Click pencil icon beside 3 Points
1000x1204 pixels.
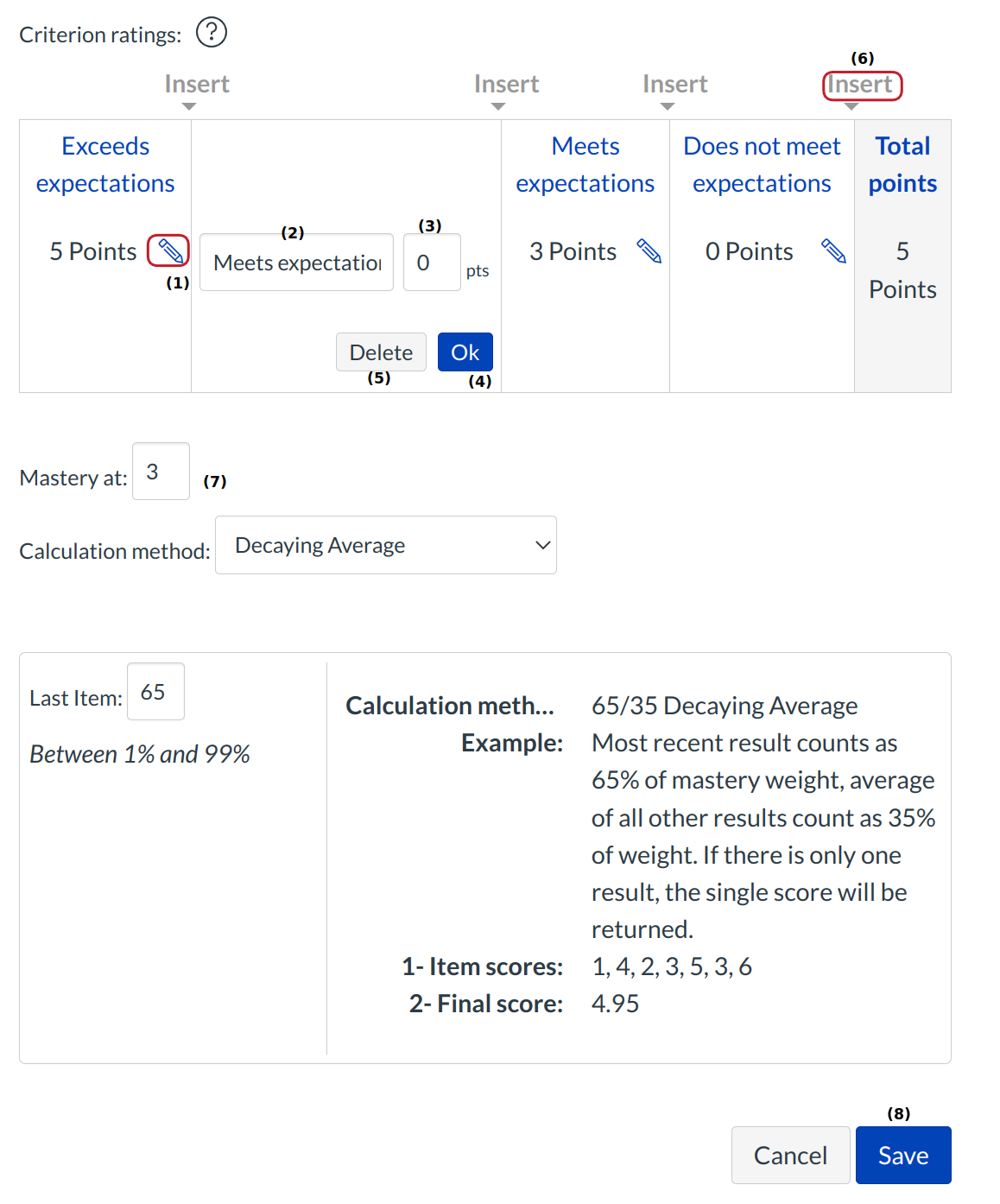click(x=649, y=251)
